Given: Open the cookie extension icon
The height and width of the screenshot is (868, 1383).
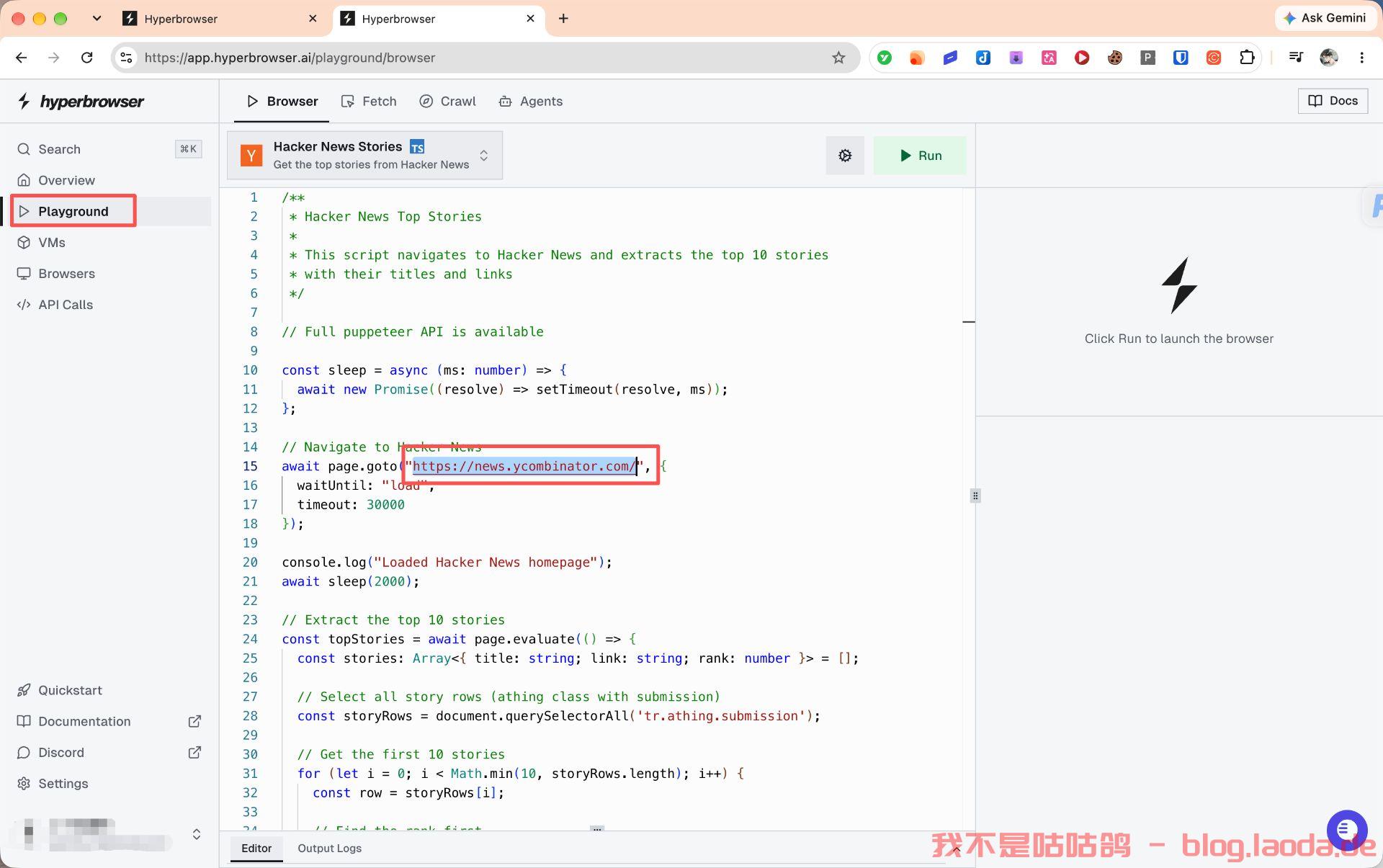Looking at the screenshot, I should tap(1115, 58).
